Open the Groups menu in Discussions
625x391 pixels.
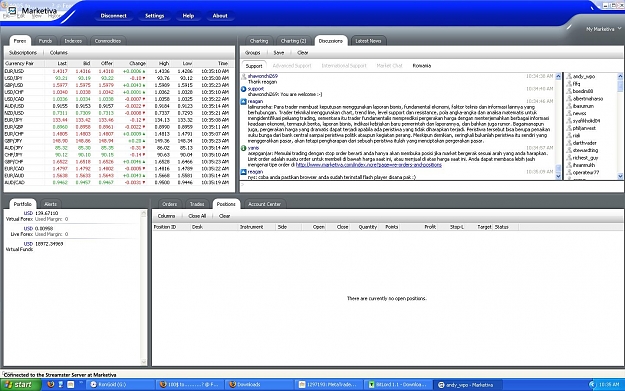(x=252, y=53)
